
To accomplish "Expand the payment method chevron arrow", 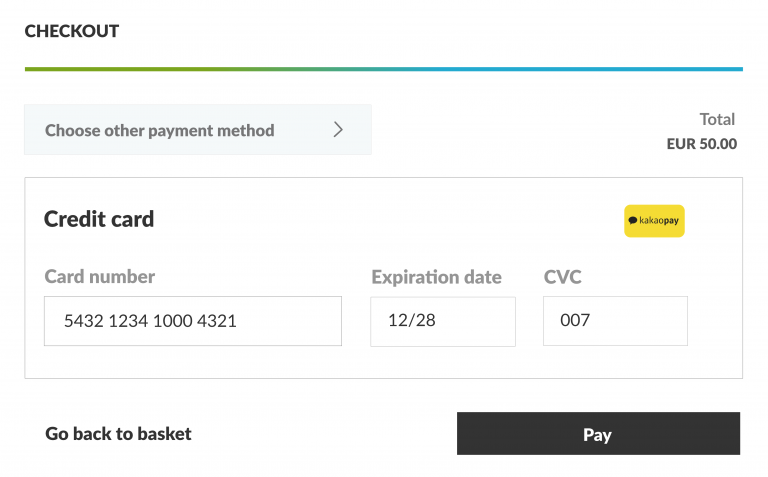I will [x=338, y=130].
